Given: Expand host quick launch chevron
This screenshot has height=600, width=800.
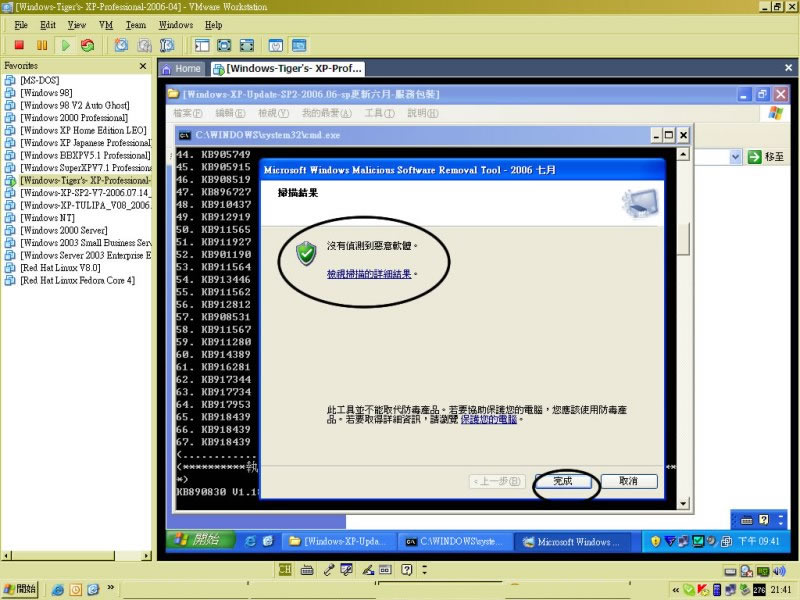Looking at the screenshot, I should tap(110, 588).
